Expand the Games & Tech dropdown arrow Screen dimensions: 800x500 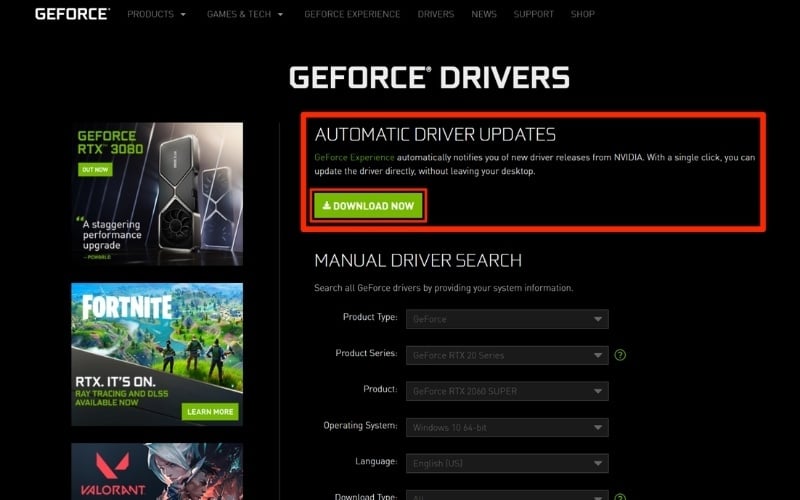[280, 15]
